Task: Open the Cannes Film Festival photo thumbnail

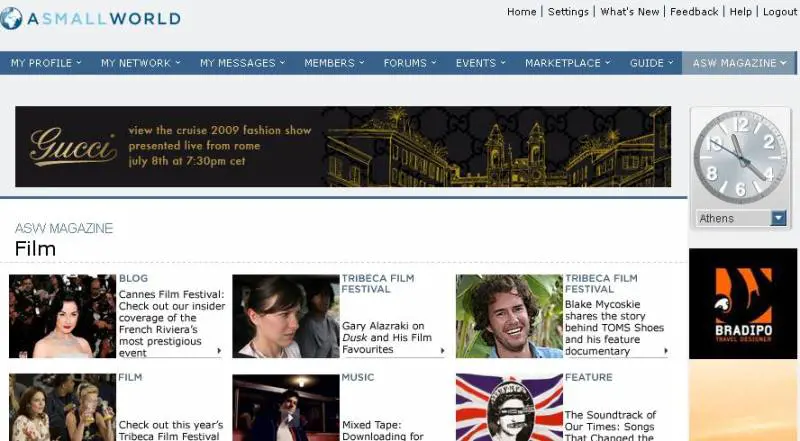Action: click(x=62, y=316)
